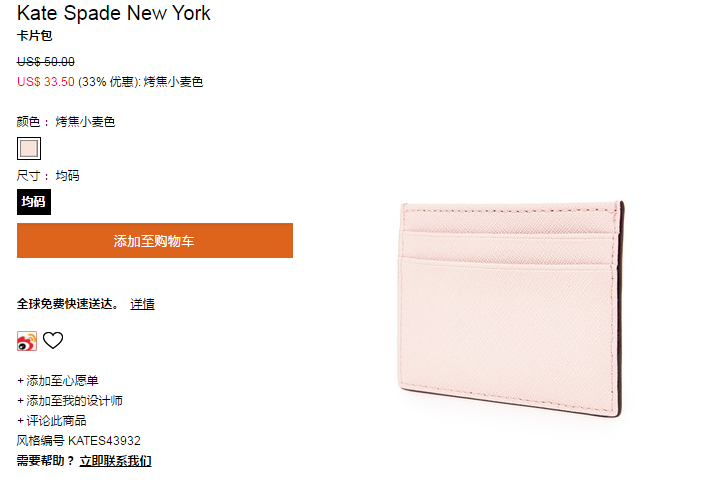Click the 全球免费快速送达 shipping text
The width and height of the screenshot is (715, 485).
67,304
